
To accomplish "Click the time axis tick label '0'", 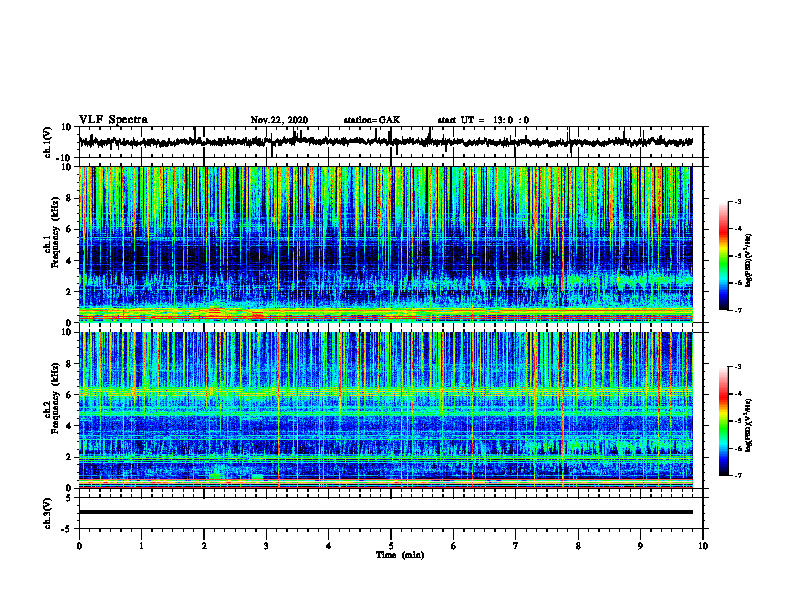I will click(79, 546).
